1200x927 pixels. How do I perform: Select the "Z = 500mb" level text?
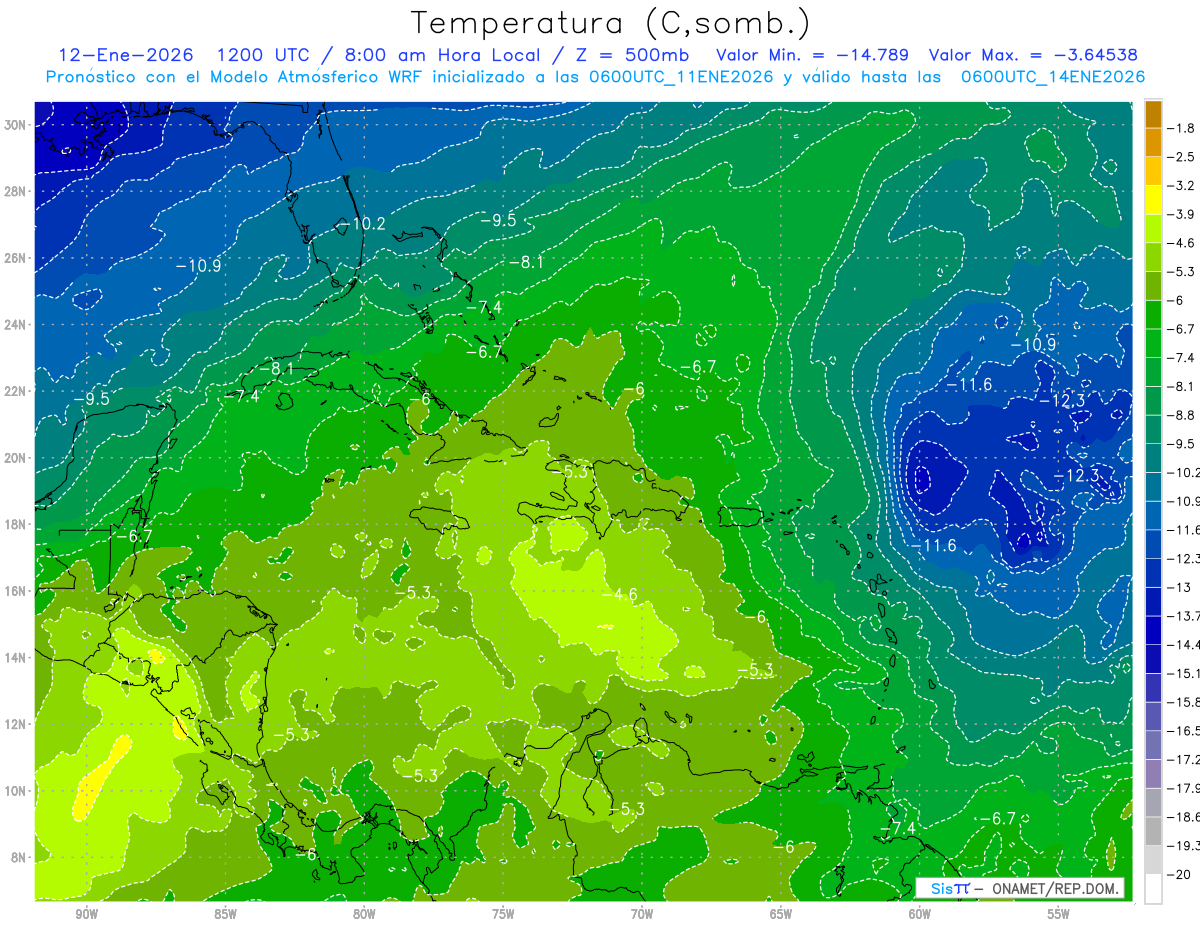click(631, 55)
